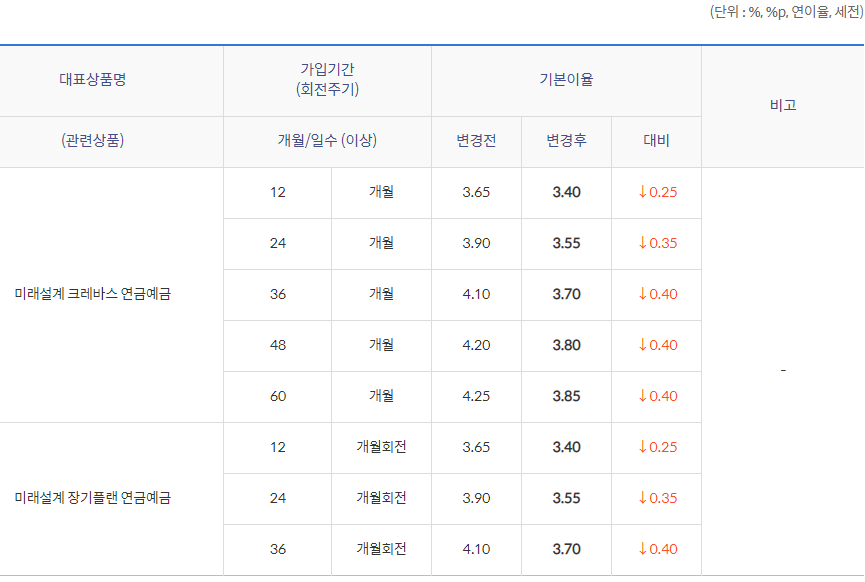Click the 개월/일수 (이상) header
865x582 pixels.
tap(325, 141)
